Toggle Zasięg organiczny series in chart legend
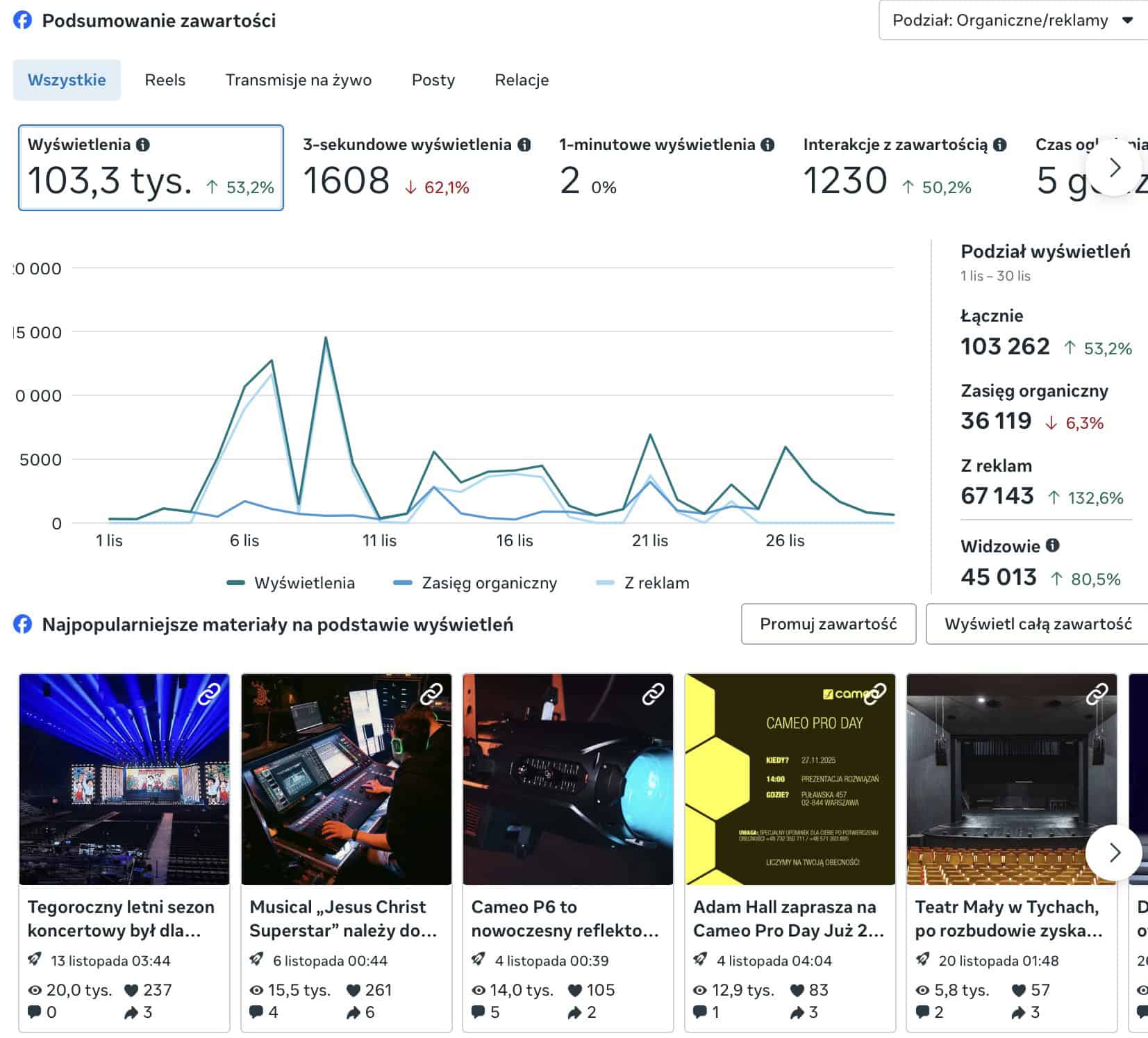Image resolution: width=1148 pixels, height=1038 pixels. point(475,583)
